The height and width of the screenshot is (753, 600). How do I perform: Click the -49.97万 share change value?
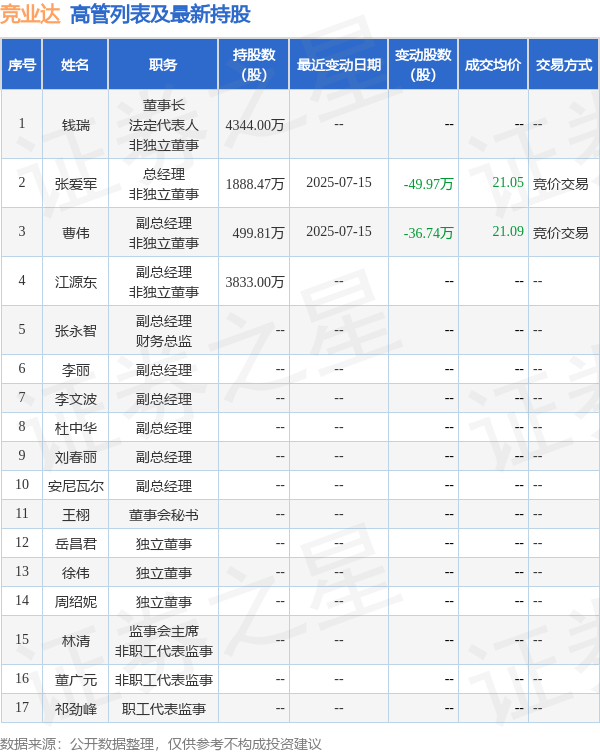pos(428,184)
